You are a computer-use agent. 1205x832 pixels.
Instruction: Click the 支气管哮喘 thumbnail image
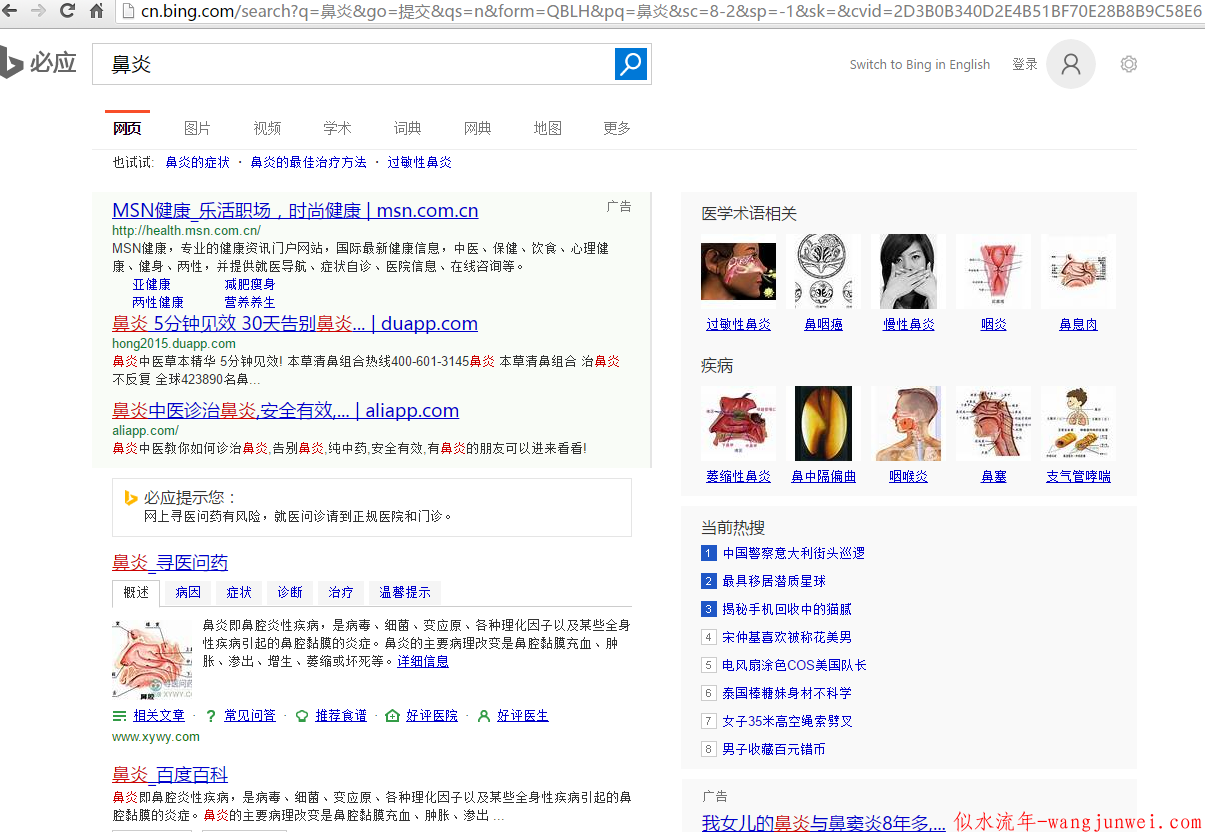1078,424
